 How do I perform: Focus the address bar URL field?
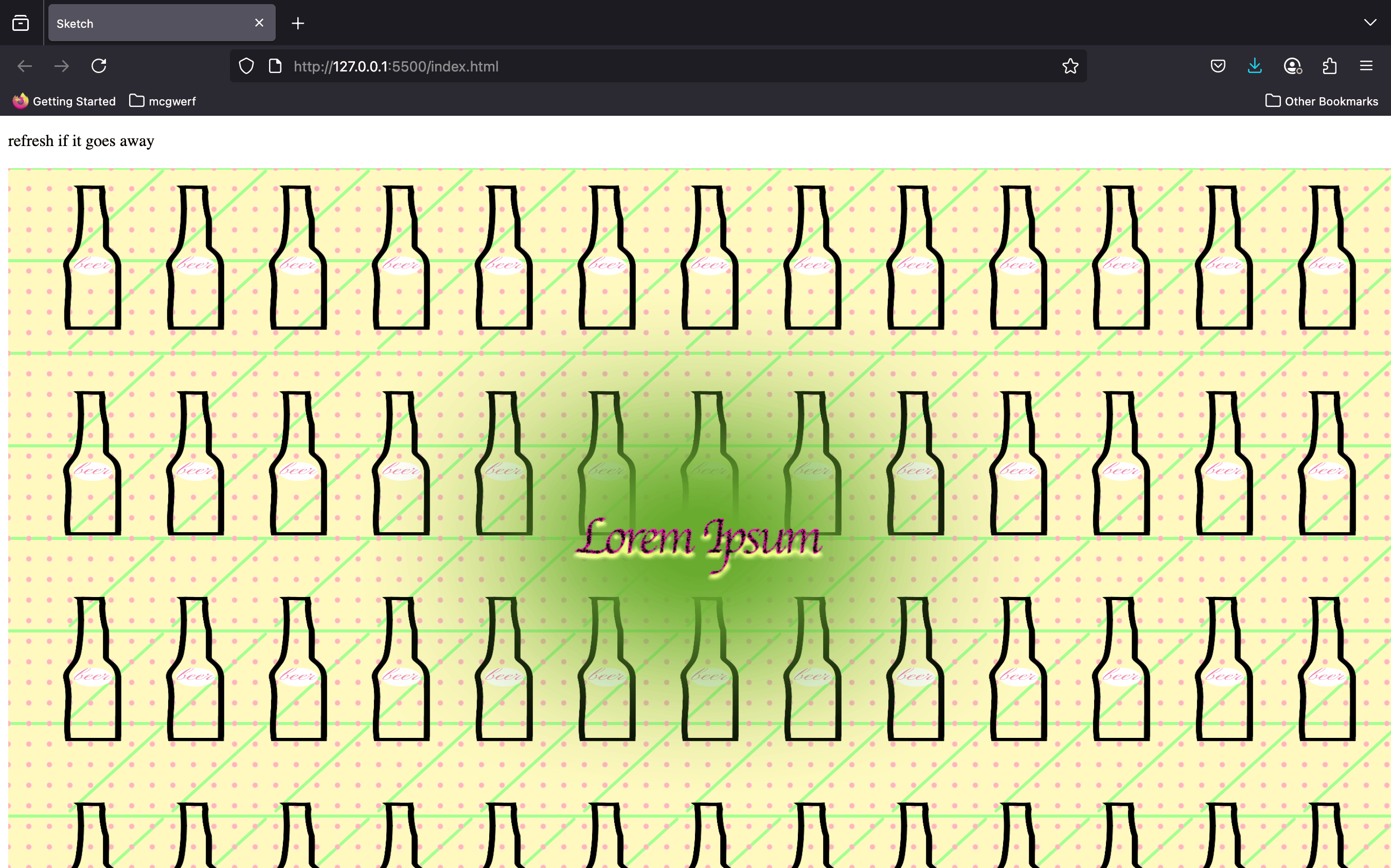tap(658, 66)
